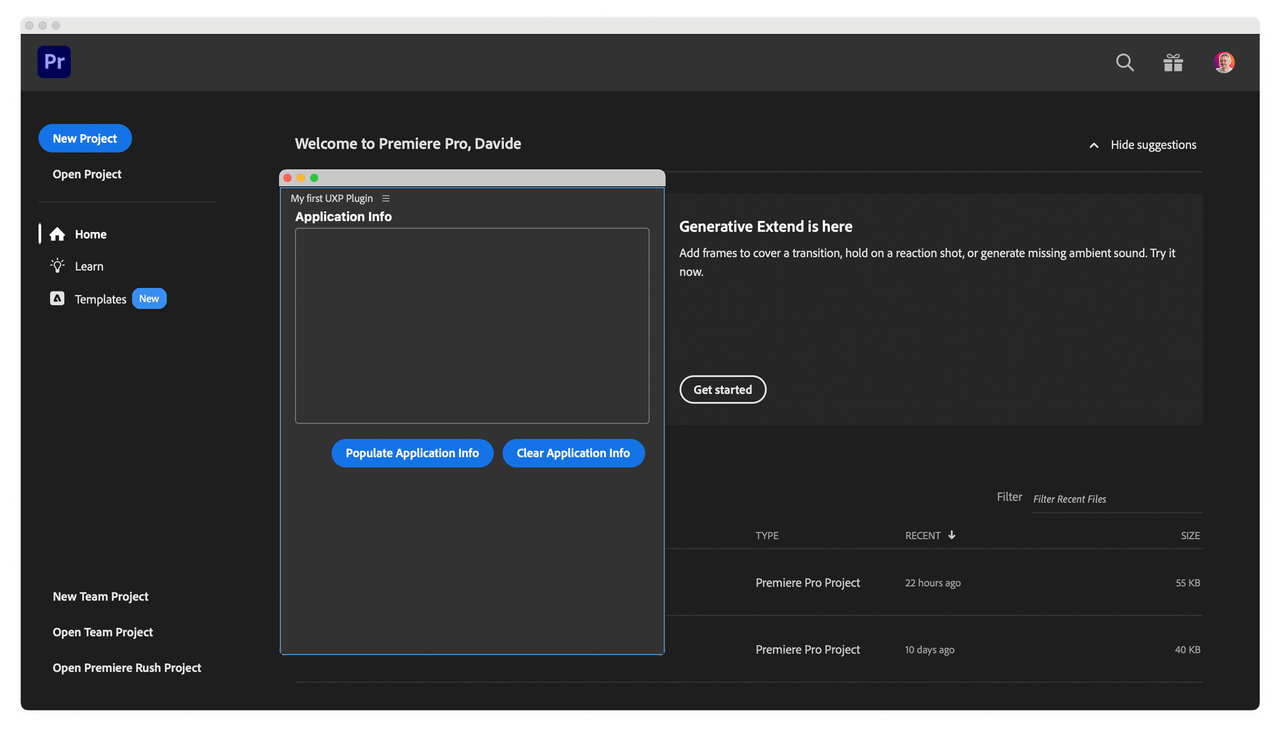1280x734 pixels.
Task: Hide suggestions using the Hide suggestions control
Action: (x=1153, y=144)
